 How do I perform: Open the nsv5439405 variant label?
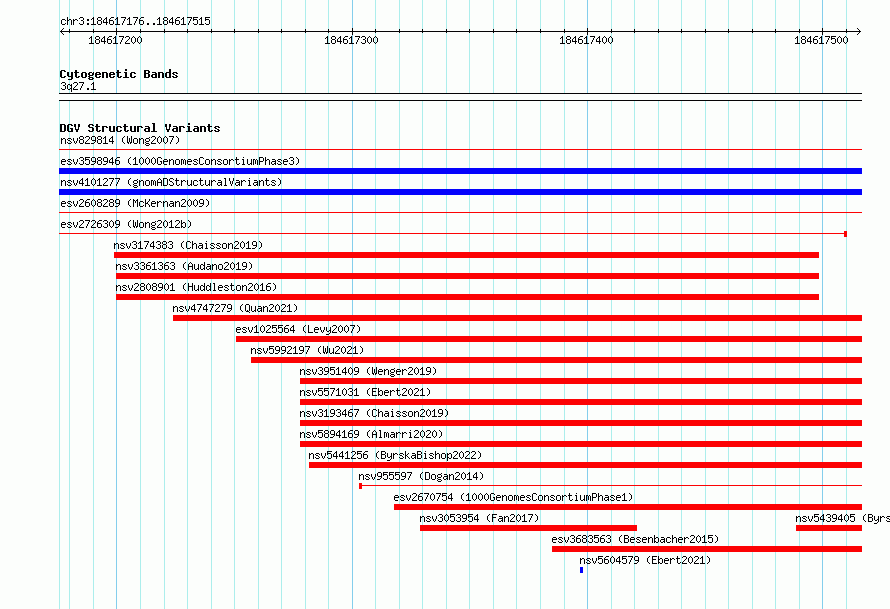coord(842,518)
